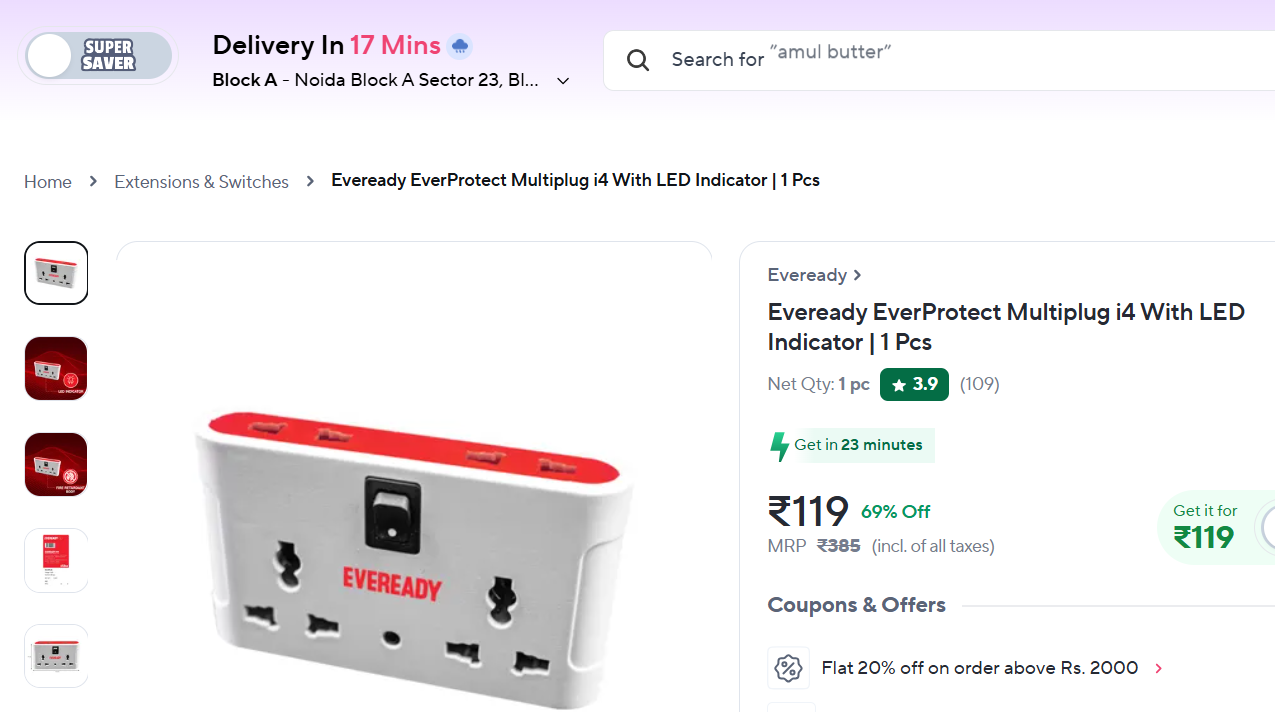Click the green lightning delivery icon
Viewport: 1275px width, 712px height.
(779, 446)
